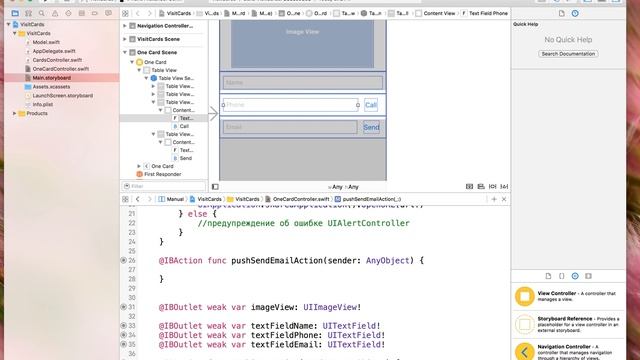This screenshot has width=640, height=360.
Task: Show the Quick Help inspector
Action: (575, 13)
